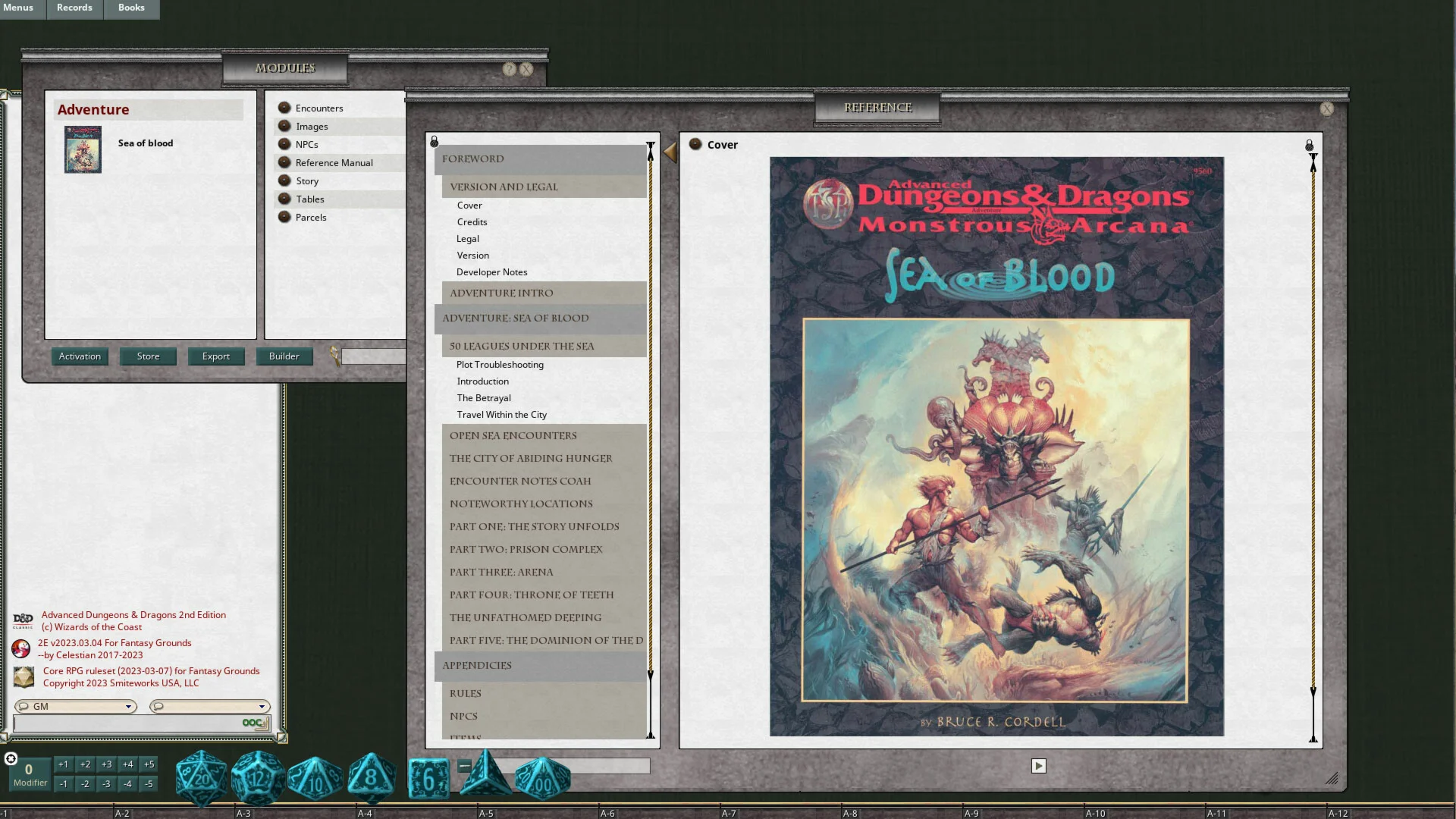The width and height of the screenshot is (1456, 819).
Task: Open the Developer Notes page link
Action: pyautogui.click(x=491, y=272)
